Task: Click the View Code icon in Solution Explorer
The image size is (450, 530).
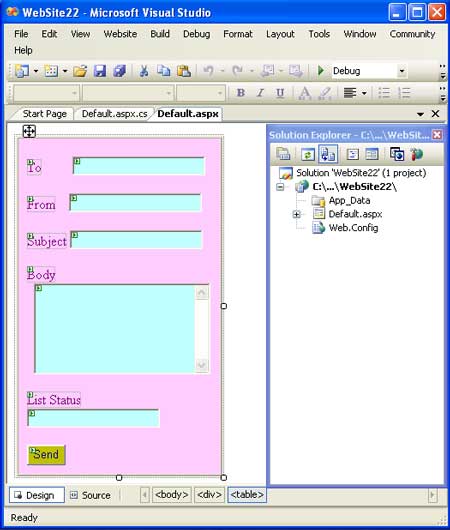Action: [x=353, y=154]
